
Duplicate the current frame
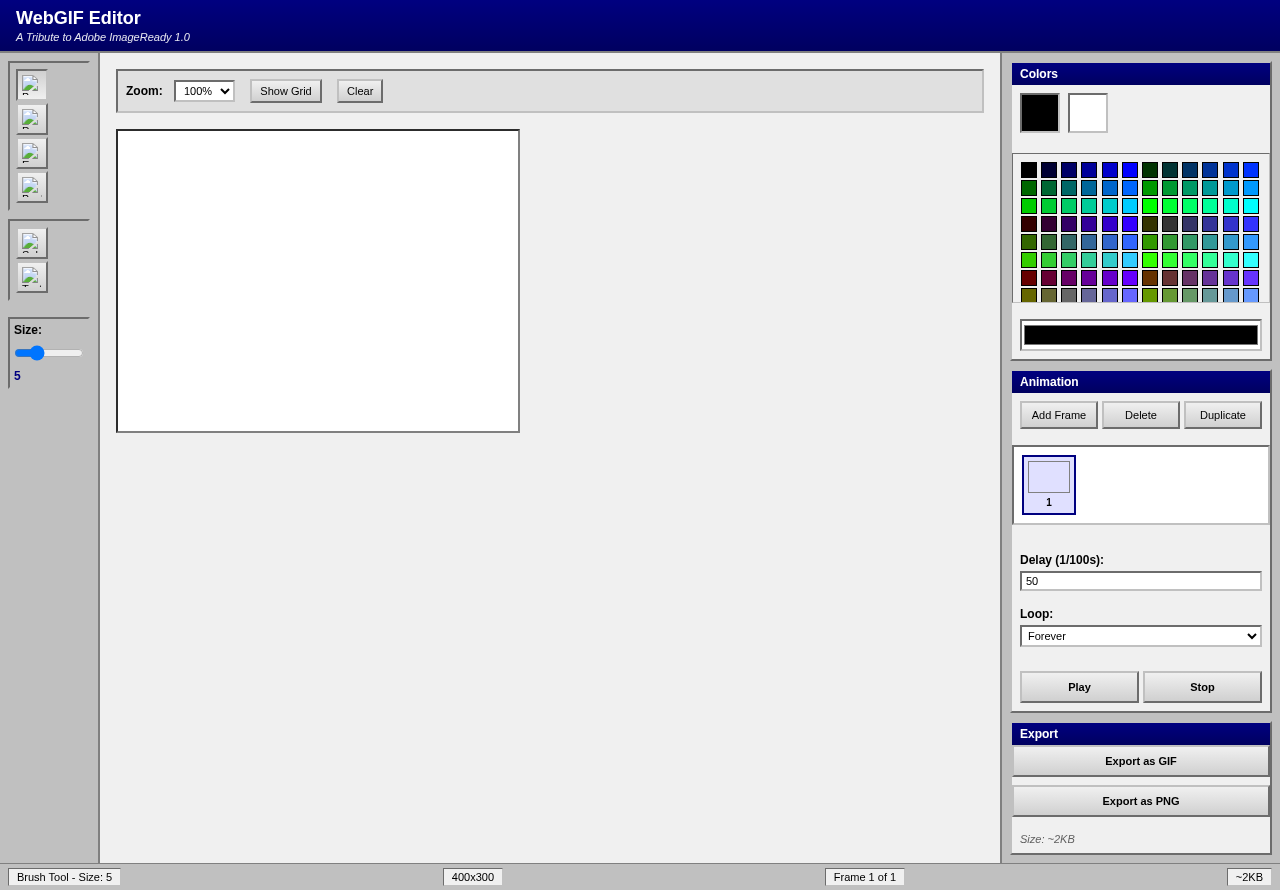point(1222,414)
